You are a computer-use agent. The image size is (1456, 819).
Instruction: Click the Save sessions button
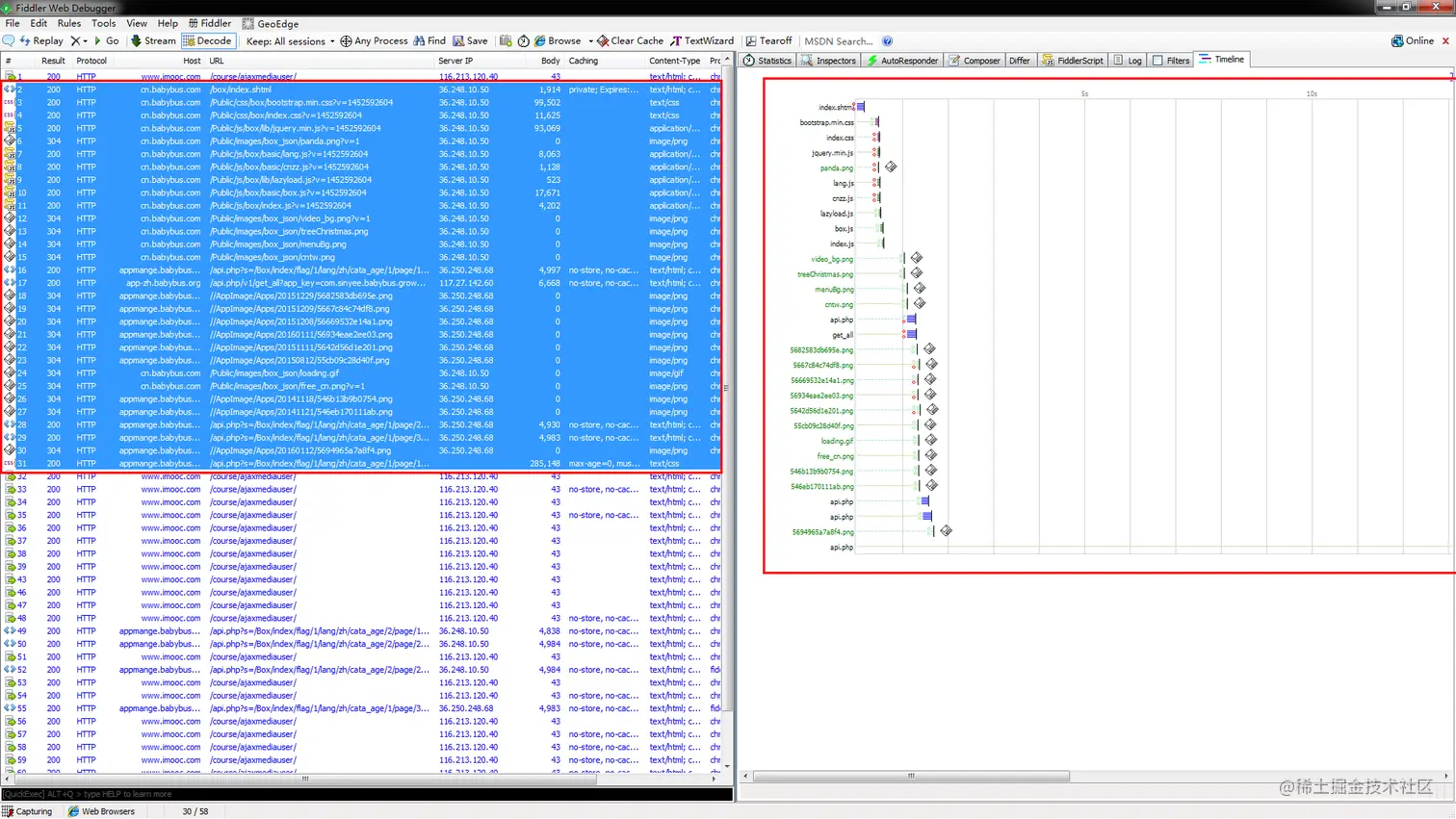click(470, 41)
